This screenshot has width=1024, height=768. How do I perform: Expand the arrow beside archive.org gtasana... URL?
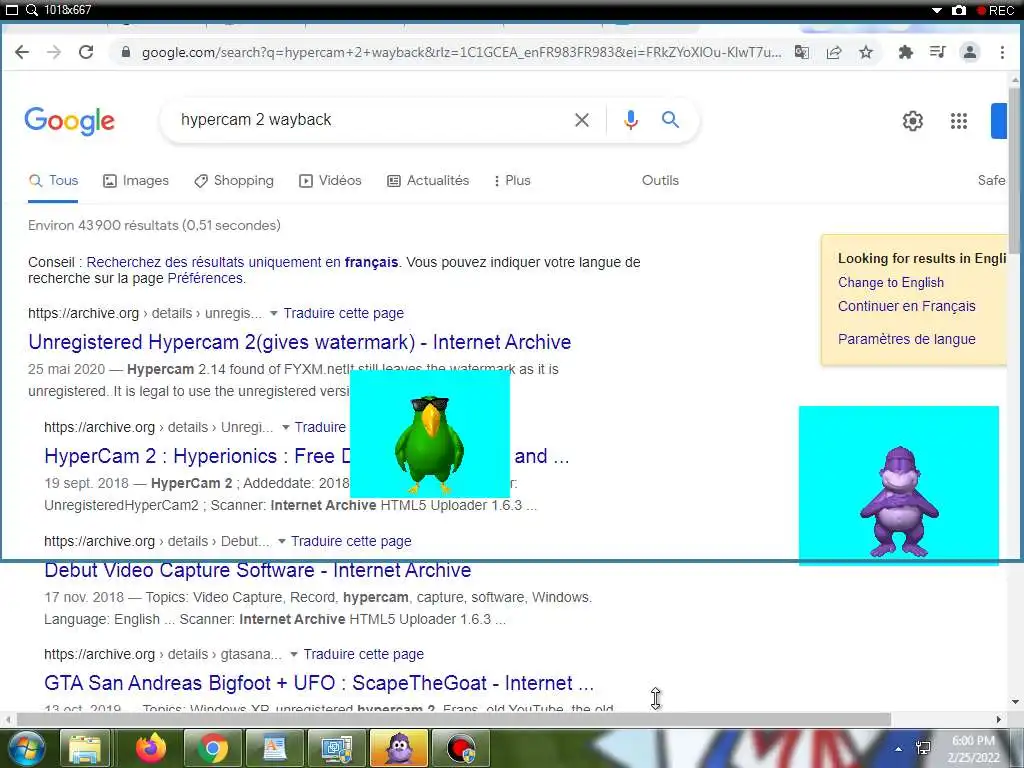click(294, 654)
